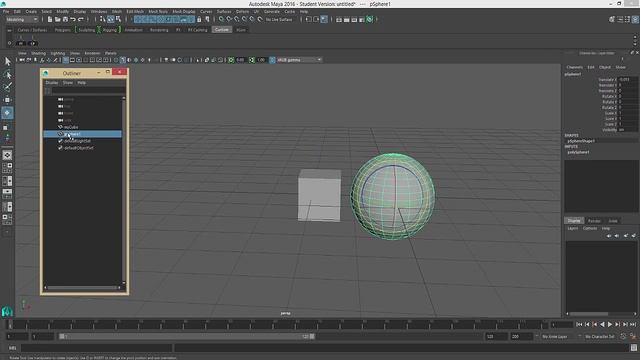Open the Windows menu
This screenshot has width=640, height=360.
pyautogui.click(x=99, y=11)
